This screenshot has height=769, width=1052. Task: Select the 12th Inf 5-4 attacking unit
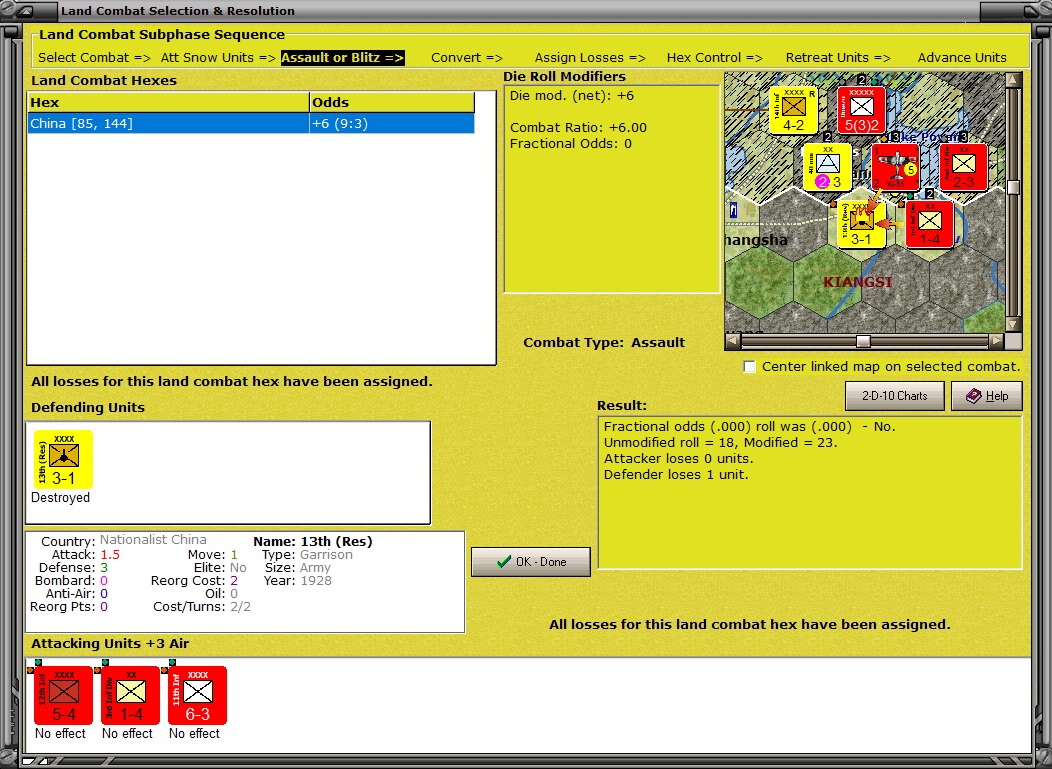[x=64, y=695]
